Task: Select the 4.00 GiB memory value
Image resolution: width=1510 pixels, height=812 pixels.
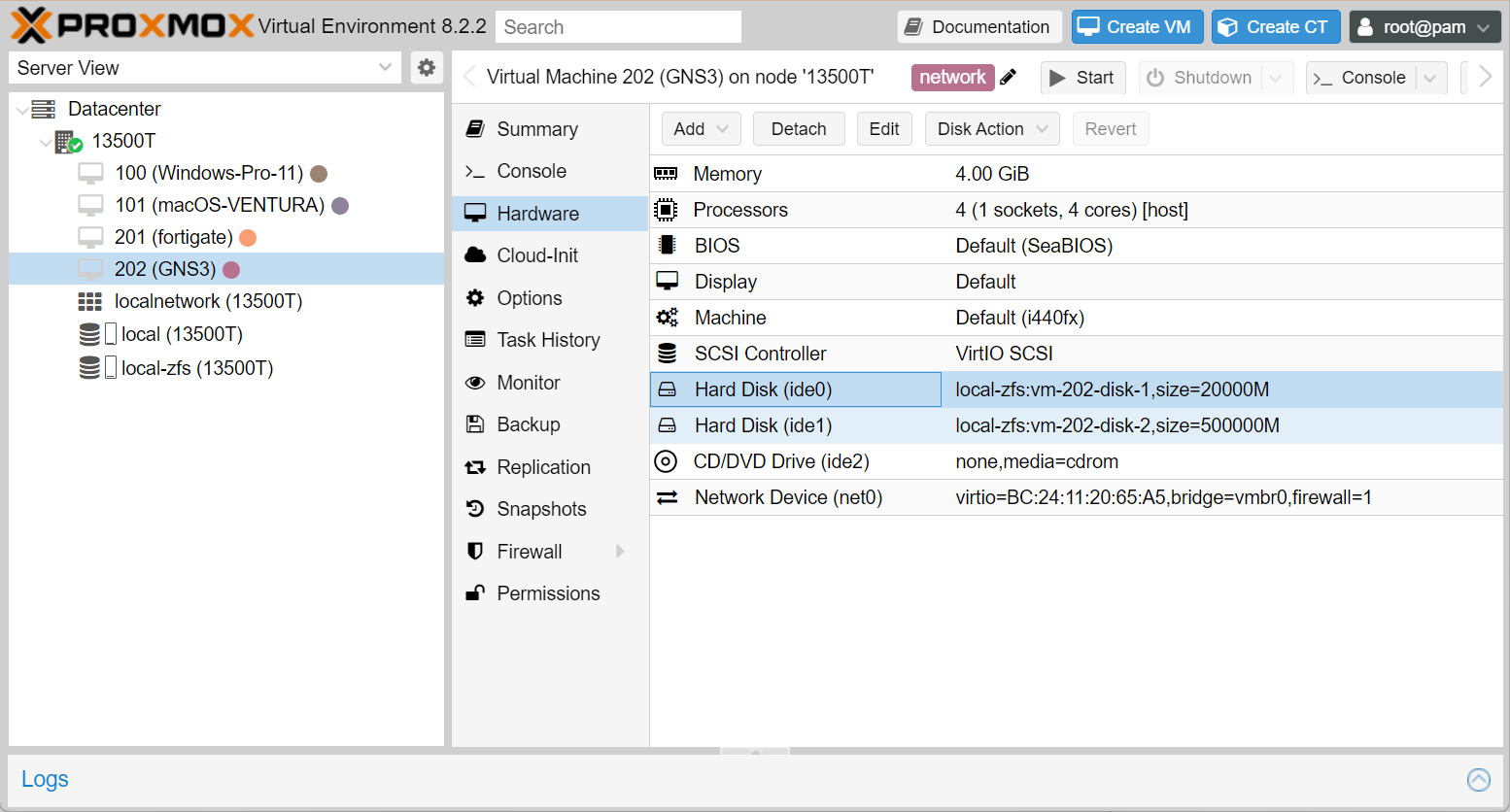Action: 992,174
